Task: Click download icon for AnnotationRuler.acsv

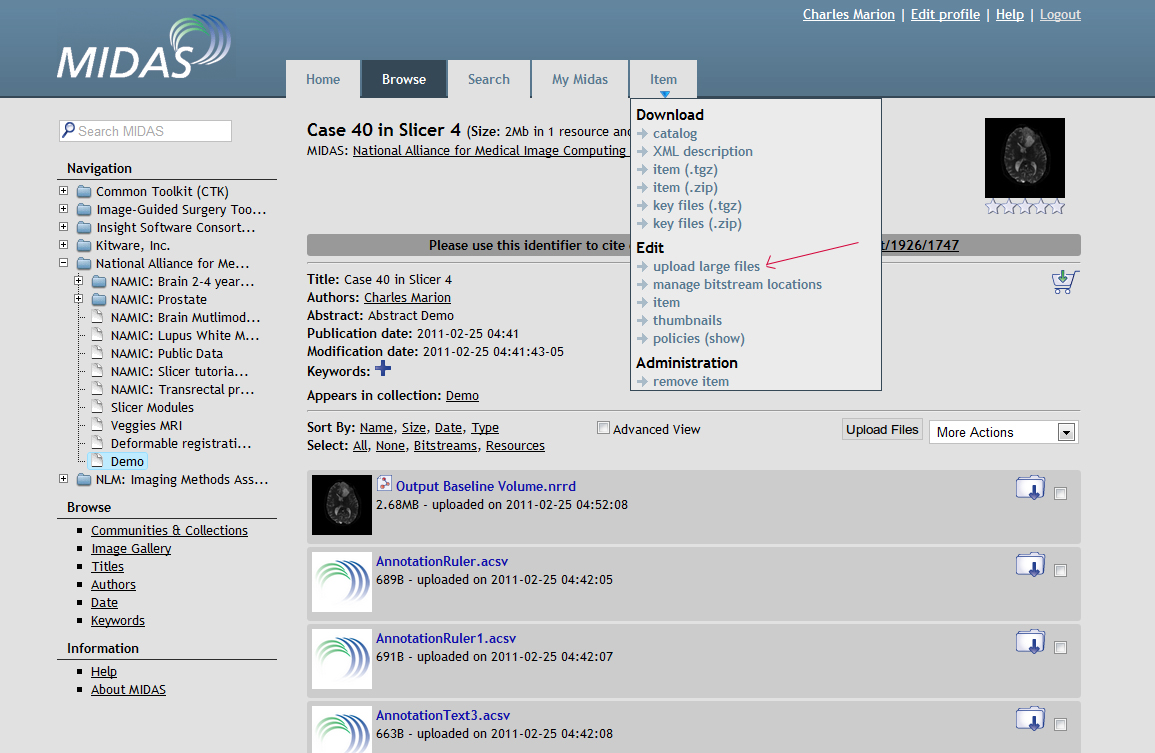Action: (x=1030, y=565)
